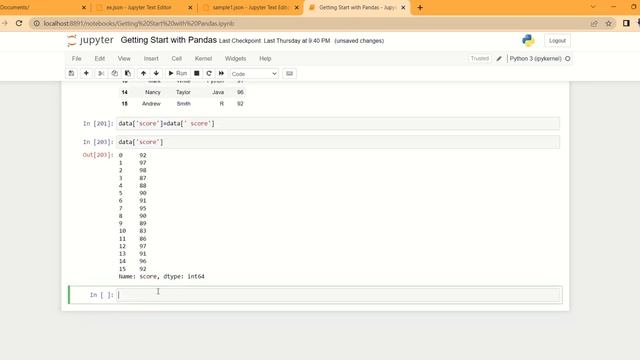Viewport: 640px width, 360px height.
Task: Click the Jupyter logo
Action: coord(90,40)
